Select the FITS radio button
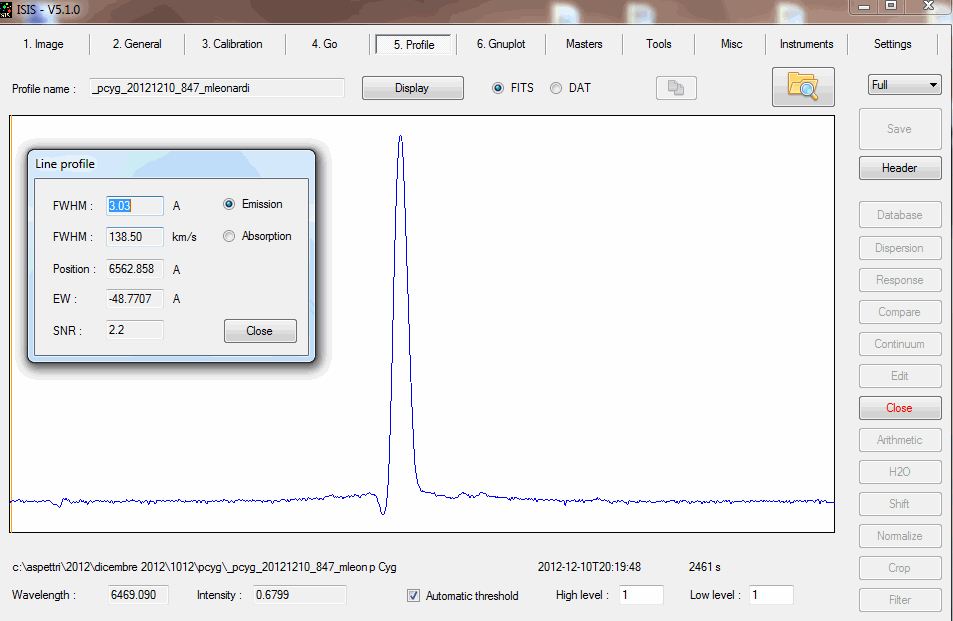Viewport: 953px width, 621px height. (499, 88)
